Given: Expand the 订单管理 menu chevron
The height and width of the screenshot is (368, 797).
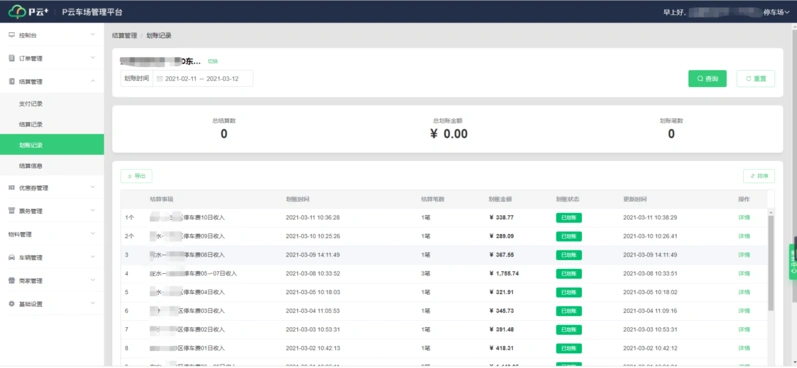Looking at the screenshot, I should tap(93, 58).
